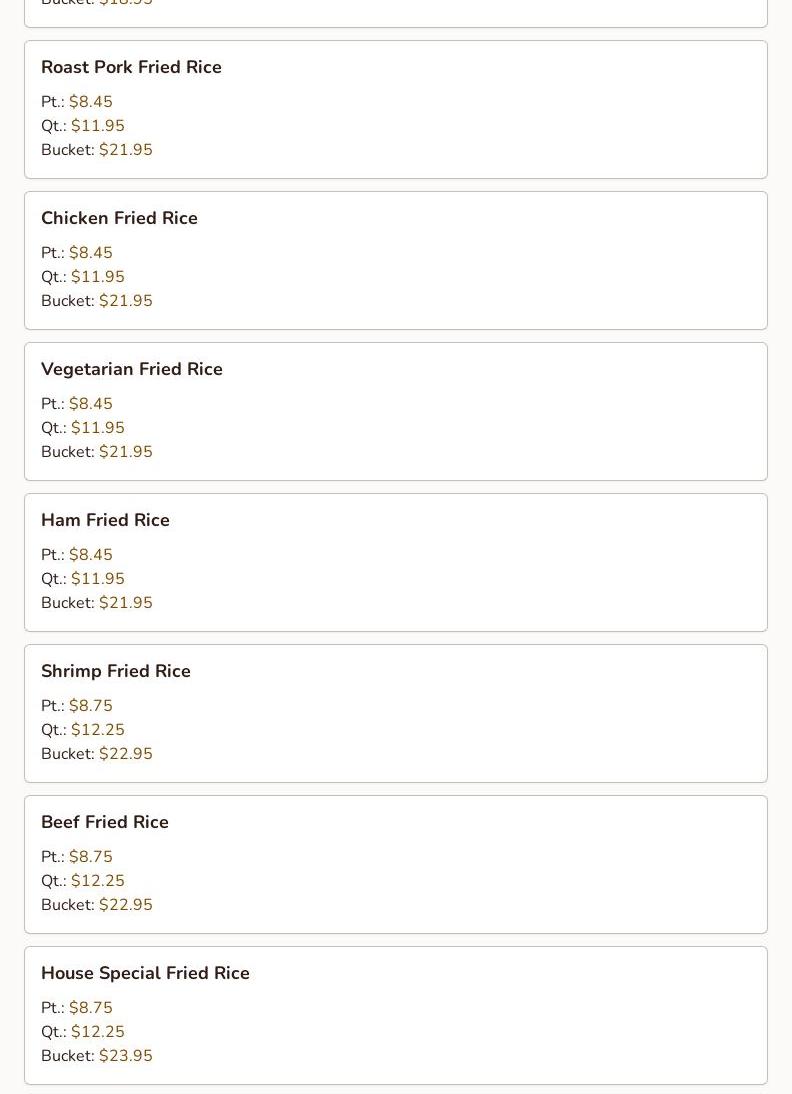Pick House Special bucket price $23.95

(x=125, y=1056)
